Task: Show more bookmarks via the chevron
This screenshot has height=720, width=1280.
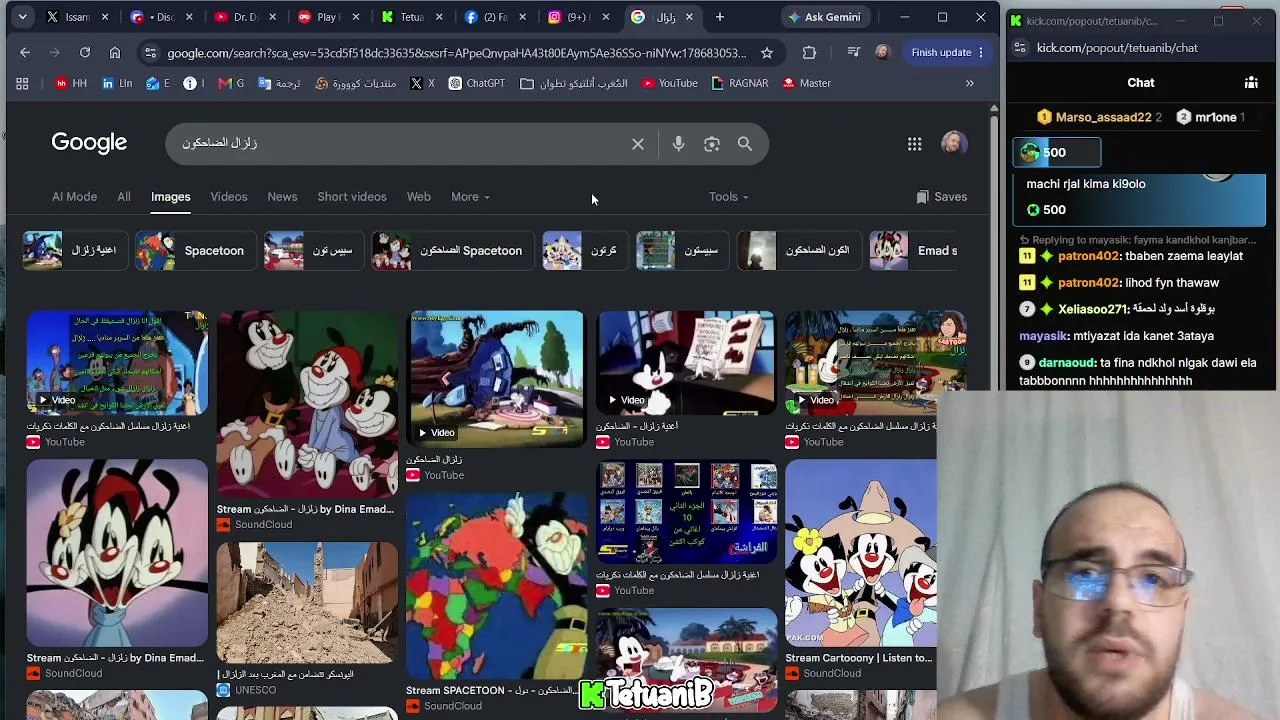Action: 970,84
